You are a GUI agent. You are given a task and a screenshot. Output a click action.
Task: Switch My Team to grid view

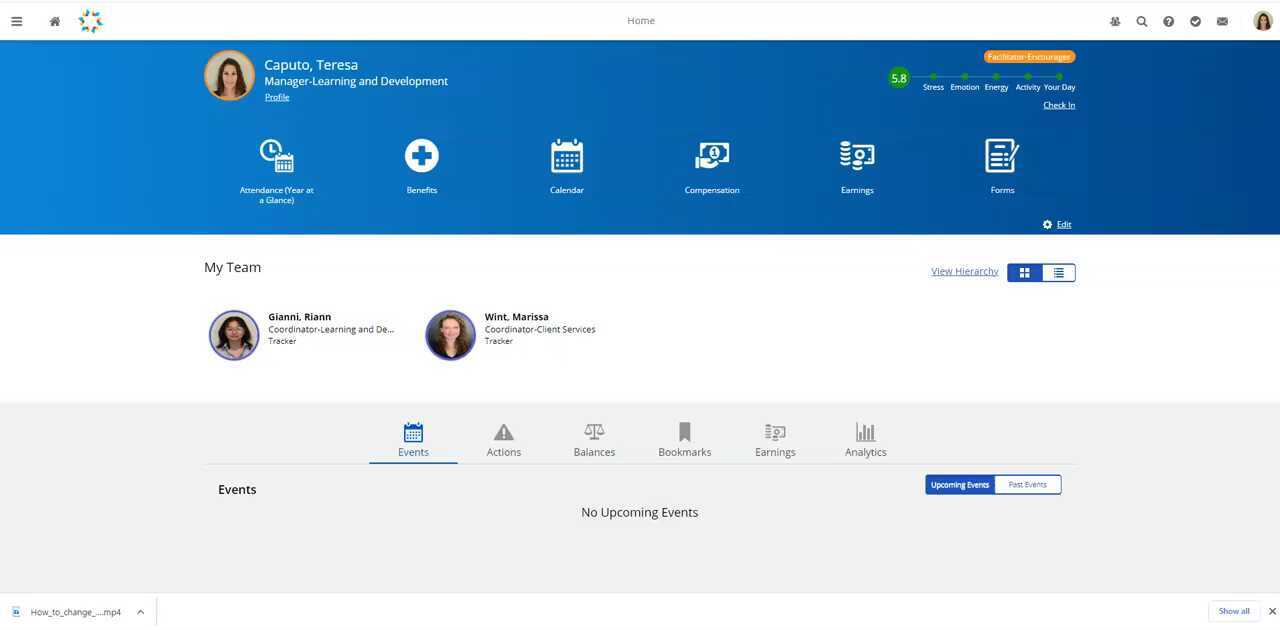tap(1024, 273)
